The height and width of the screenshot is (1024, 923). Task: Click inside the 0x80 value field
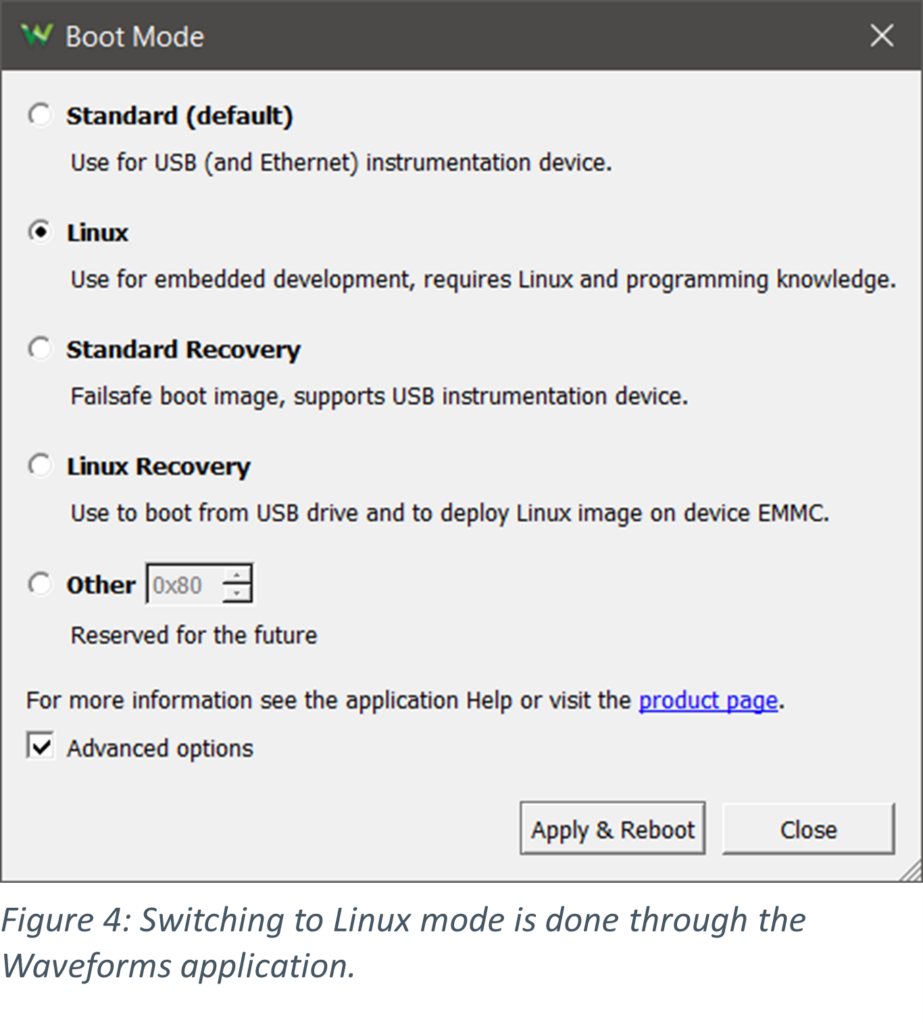(190, 584)
